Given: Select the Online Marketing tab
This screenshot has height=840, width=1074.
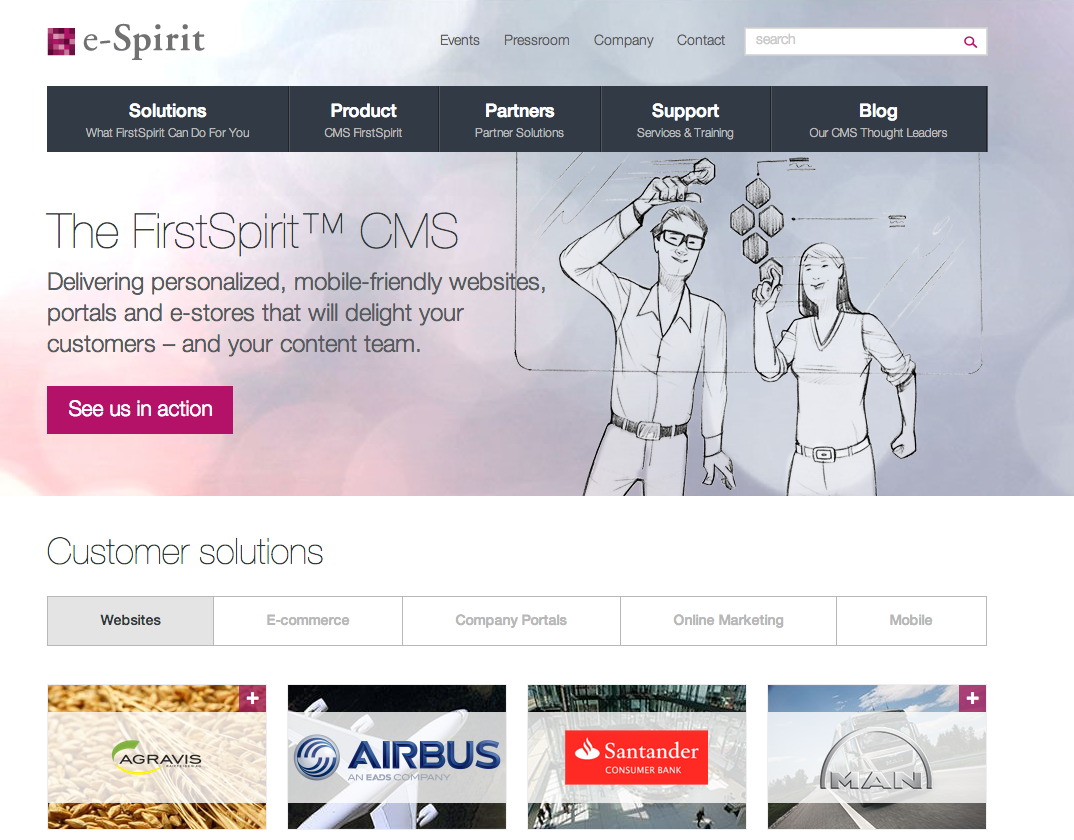Looking at the screenshot, I should (728, 621).
